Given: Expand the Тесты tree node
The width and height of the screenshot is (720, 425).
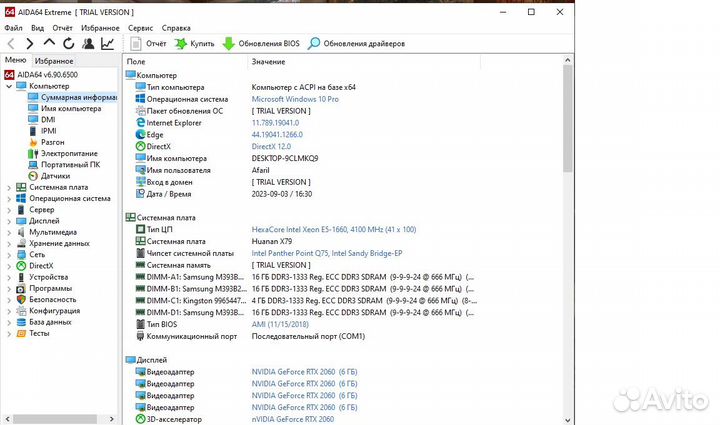Looking at the screenshot, I should (9, 334).
